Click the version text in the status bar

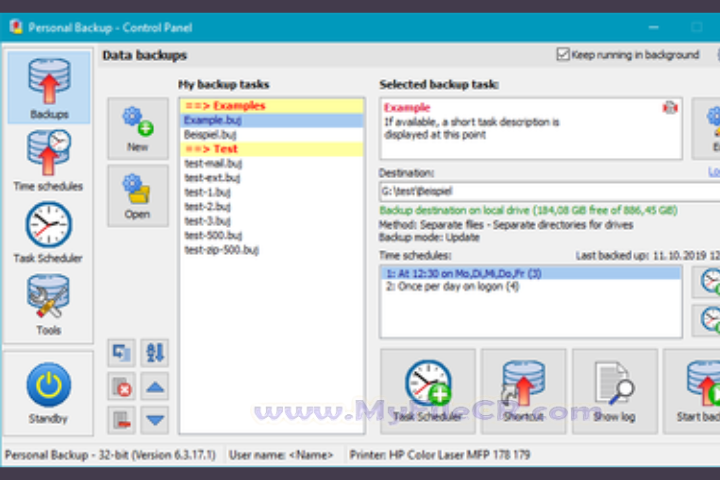click(x=110, y=455)
